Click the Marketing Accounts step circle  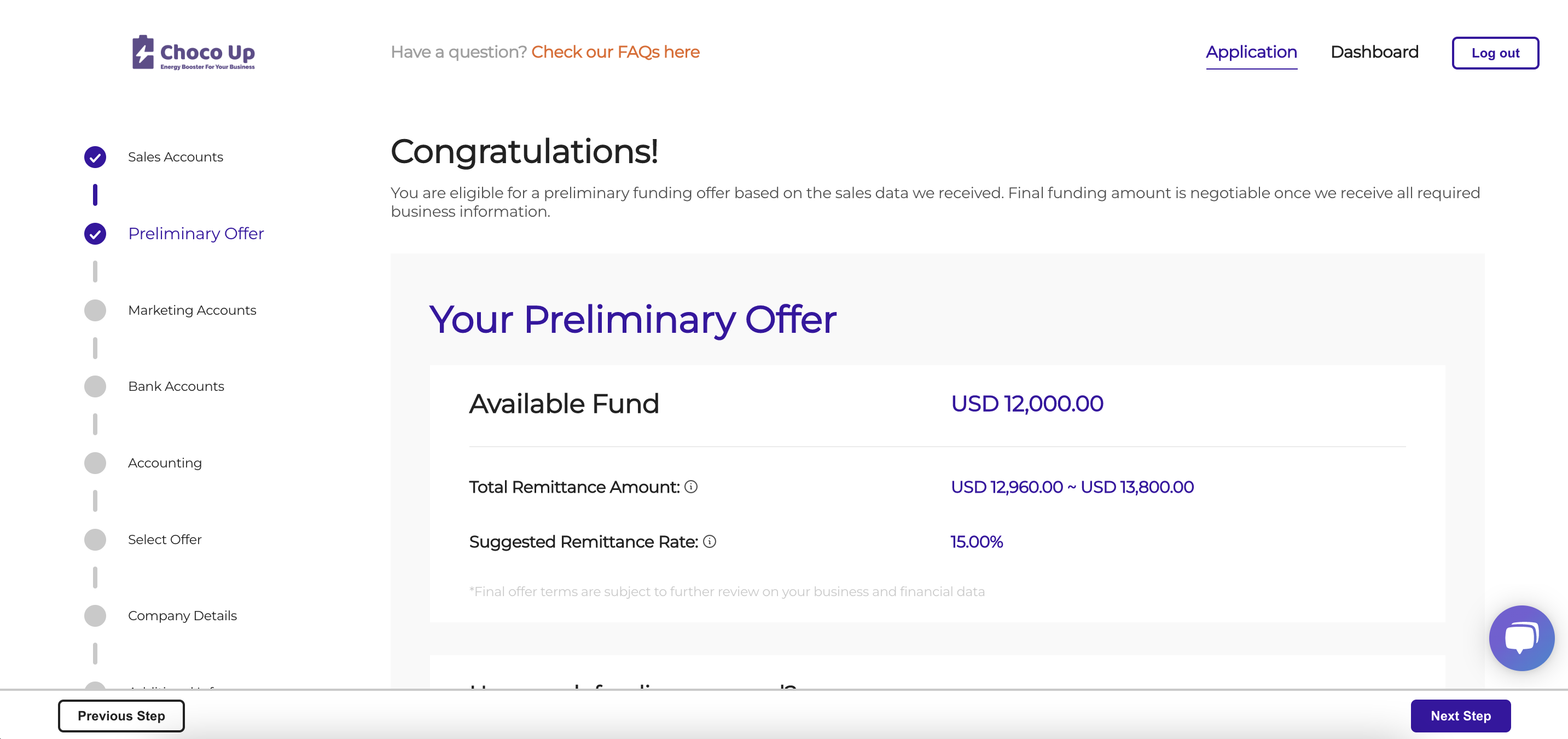pos(95,310)
